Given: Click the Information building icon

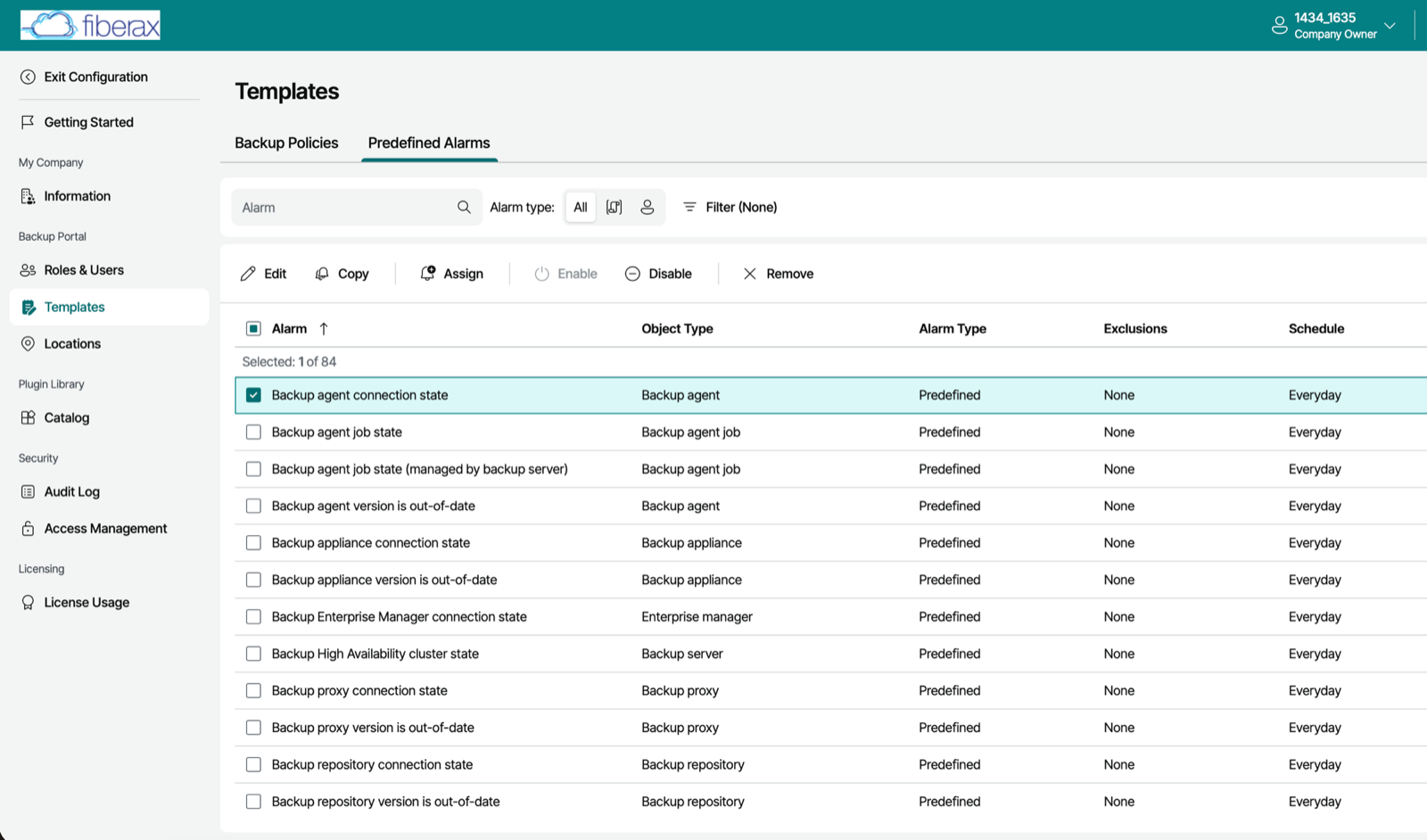Looking at the screenshot, I should (28, 196).
